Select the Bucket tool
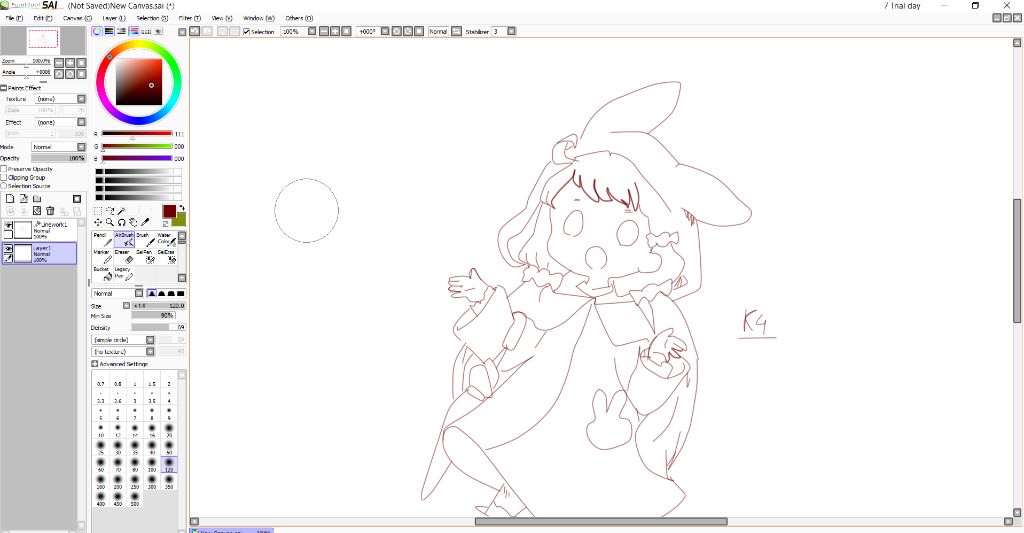The image size is (1024, 533). [x=102, y=273]
